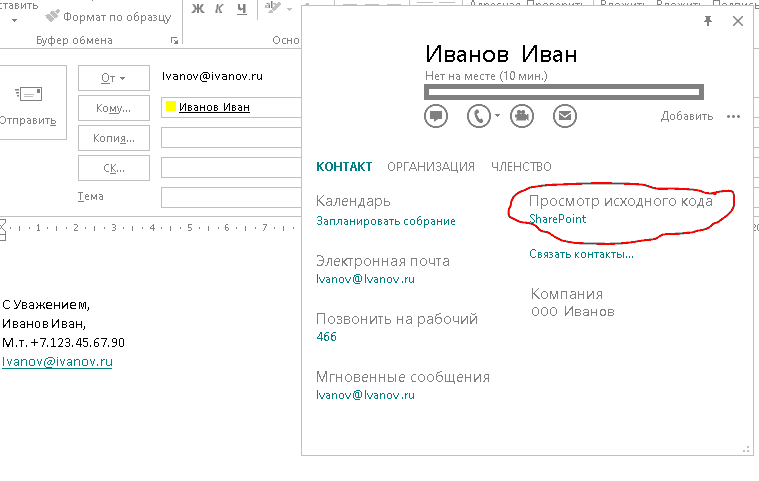Click ООО Иванов company text
Viewport: 759px width, 481px height.
pos(573,312)
